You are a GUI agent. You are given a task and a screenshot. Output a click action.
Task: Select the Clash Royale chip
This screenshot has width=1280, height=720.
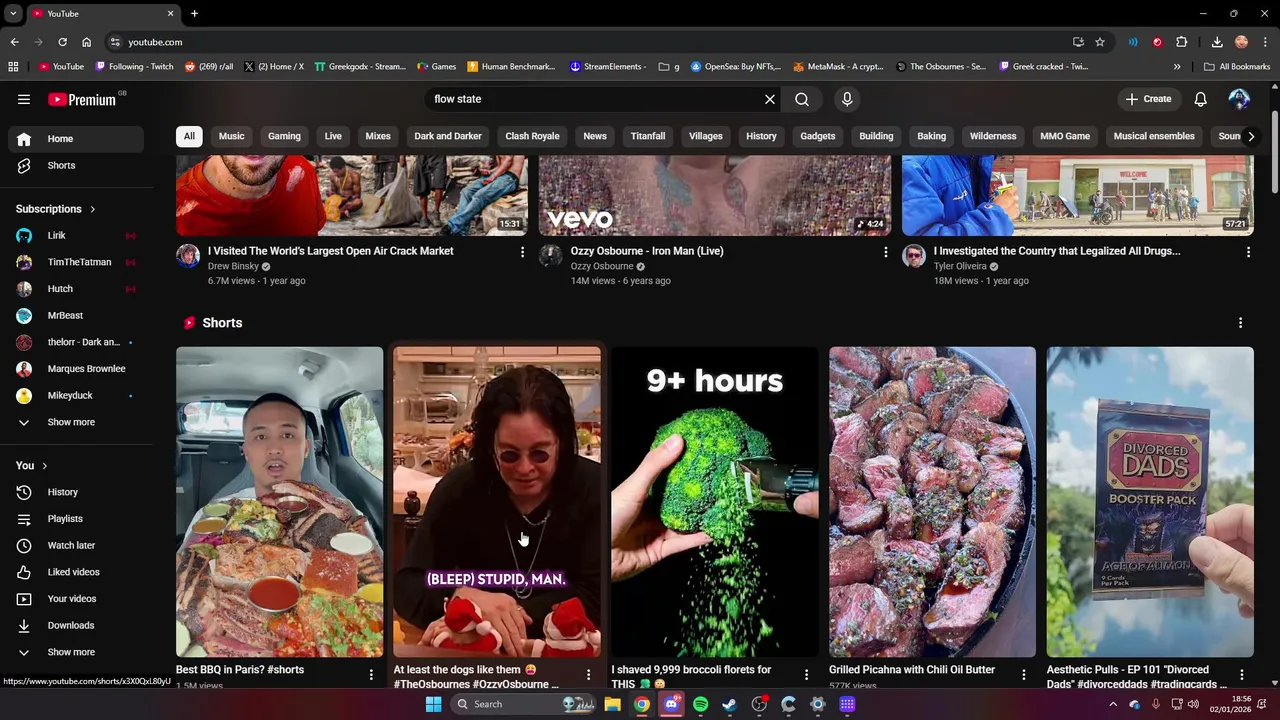click(x=532, y=136)
